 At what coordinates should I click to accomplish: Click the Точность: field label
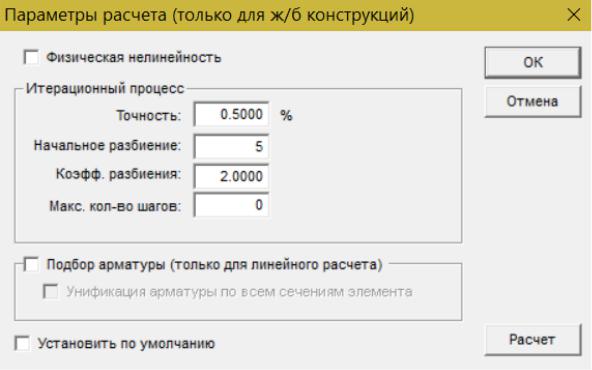pos(149,115)
